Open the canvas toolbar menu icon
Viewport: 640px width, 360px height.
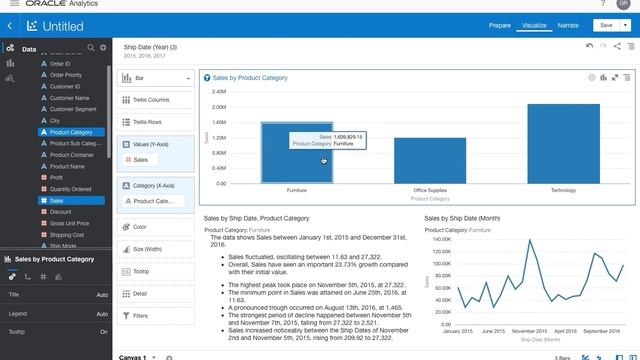click(631, 46)
